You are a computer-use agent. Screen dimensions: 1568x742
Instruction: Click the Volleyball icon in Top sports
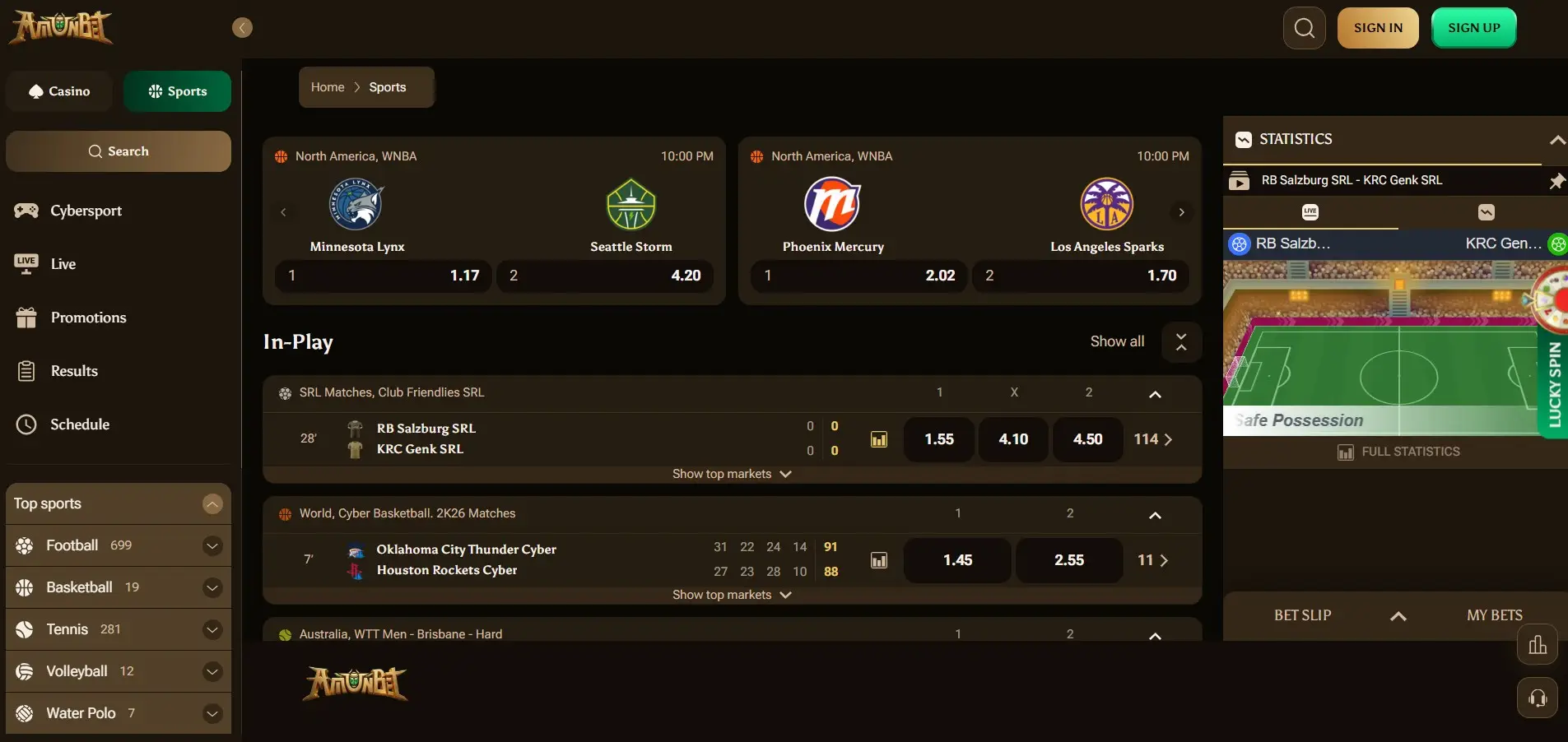(x=25, y=671)
